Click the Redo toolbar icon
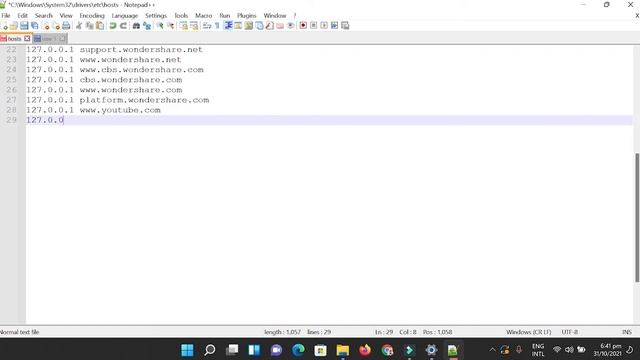The width and height of the screenshot is (640, 360). (123, 26)
